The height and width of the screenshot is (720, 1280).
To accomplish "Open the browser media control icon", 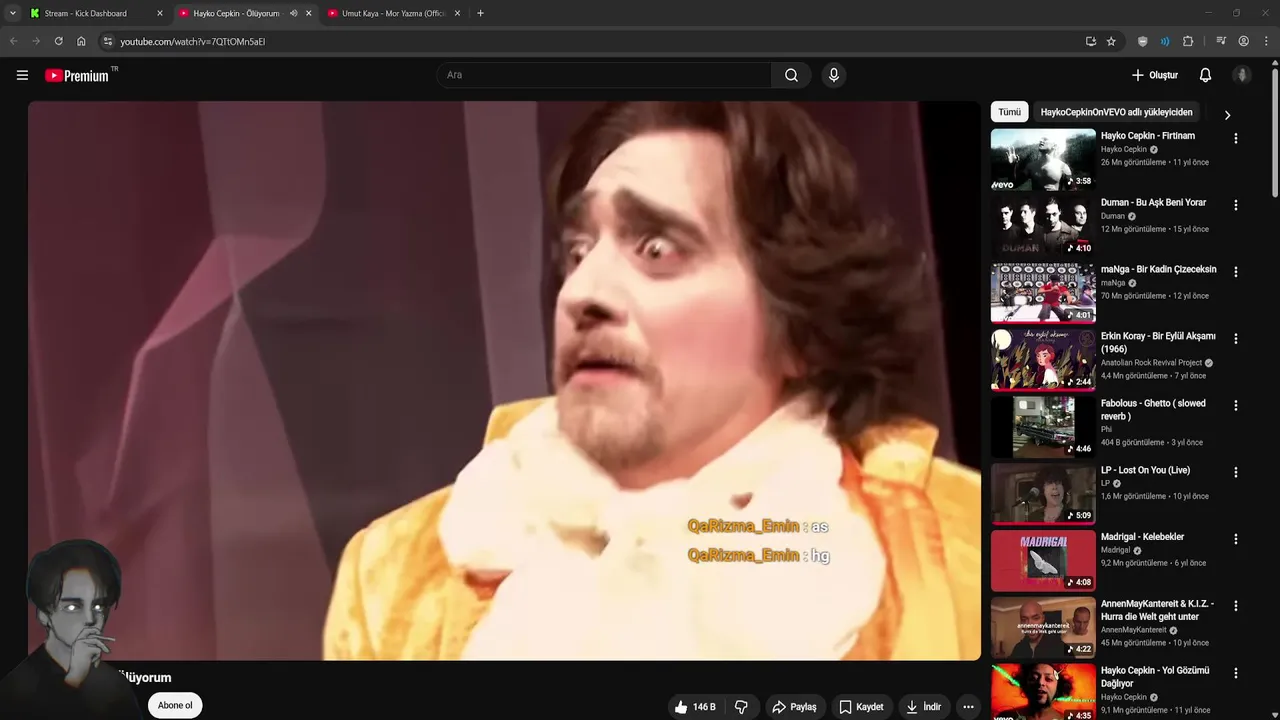I will (x=1221, y=41).
